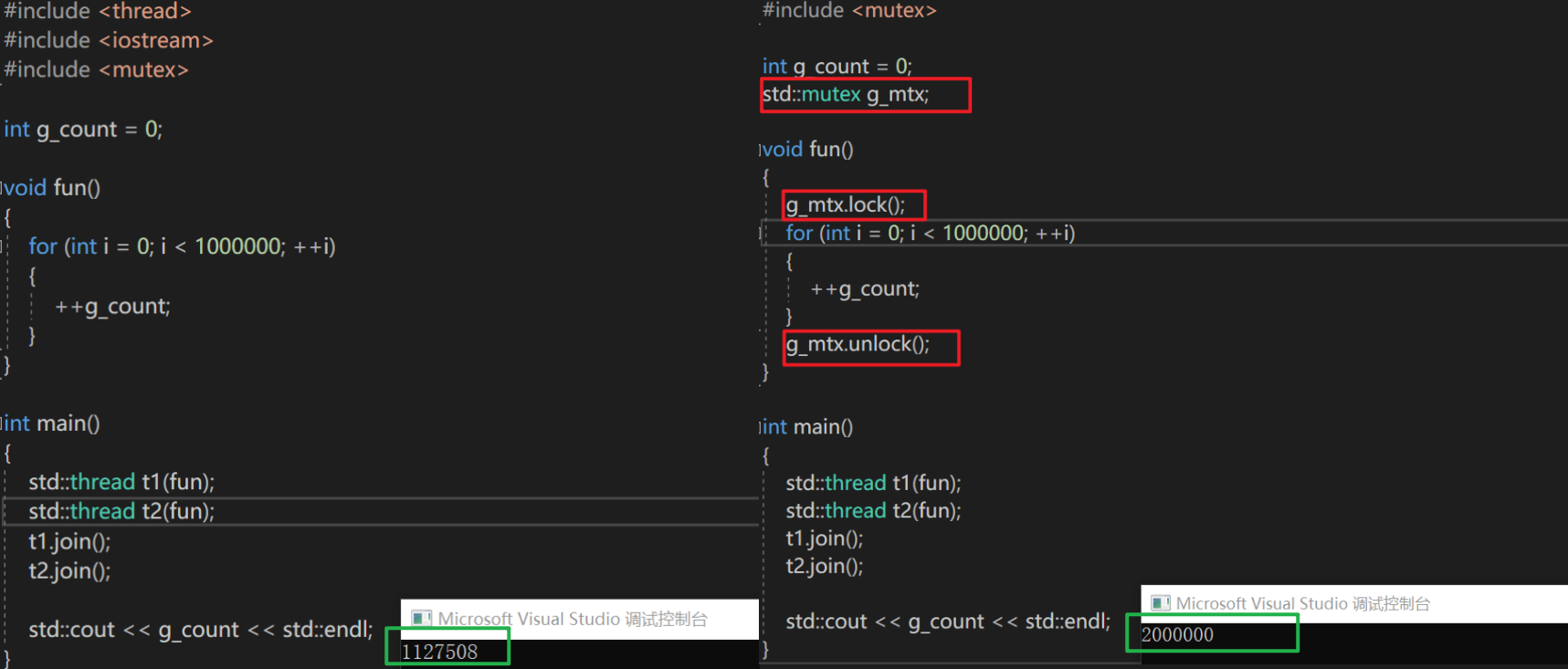Screen dimensions: 1568x669
Task: Select the output value 2000000 in the console
Action: click(1178, 634)
